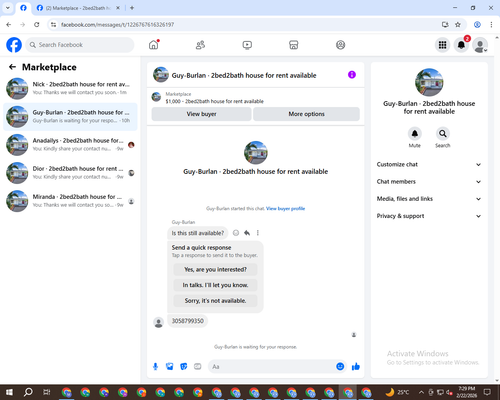Click the listing thumbnail in chat header

click(161, 75)
